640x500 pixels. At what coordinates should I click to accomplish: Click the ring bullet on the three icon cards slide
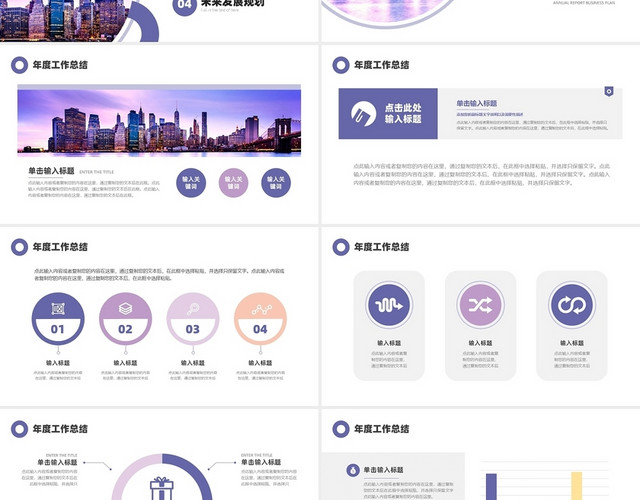pos(341,247)
